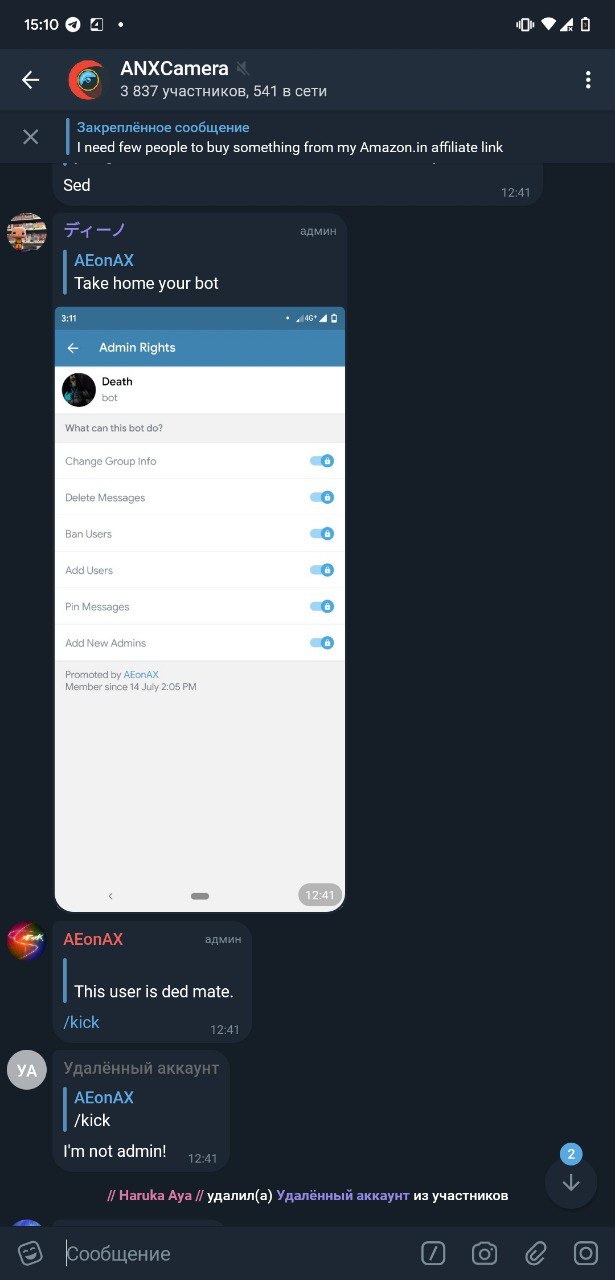
Task: Dismiss the pinned message with the X
Action: tap(31, 137)
